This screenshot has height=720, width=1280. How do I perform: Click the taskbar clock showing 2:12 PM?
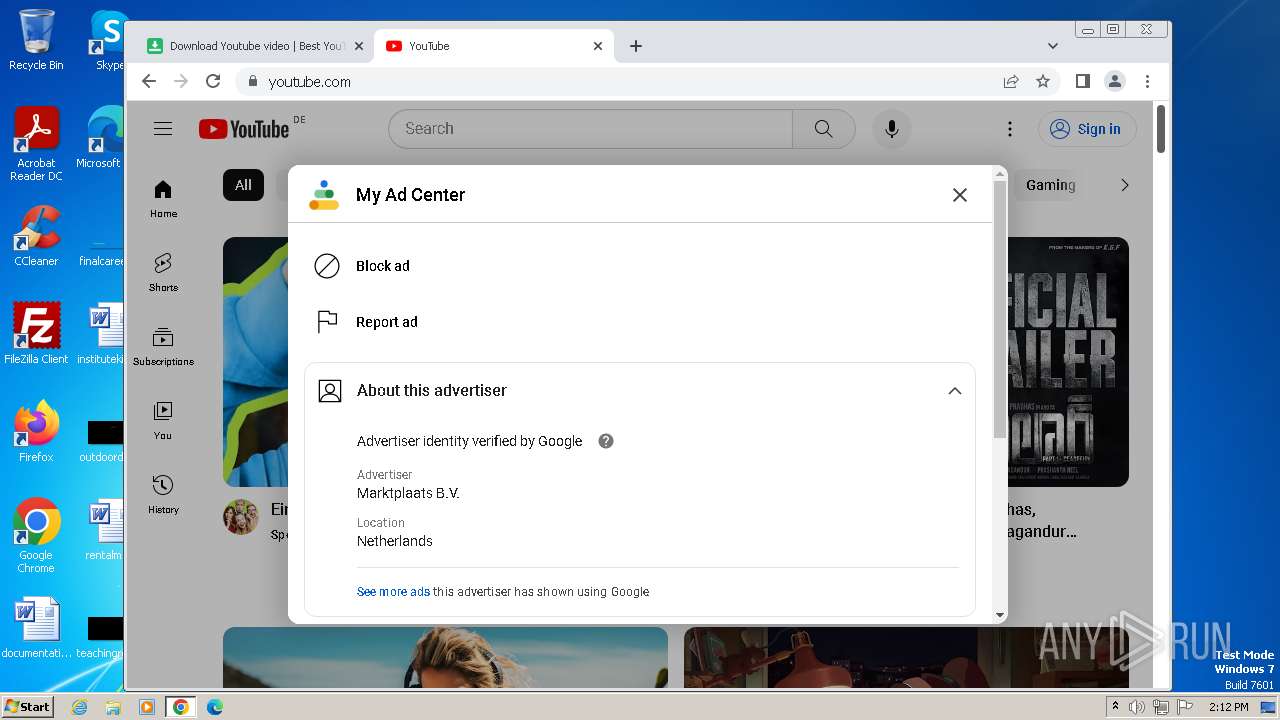tap(1229, 707)
